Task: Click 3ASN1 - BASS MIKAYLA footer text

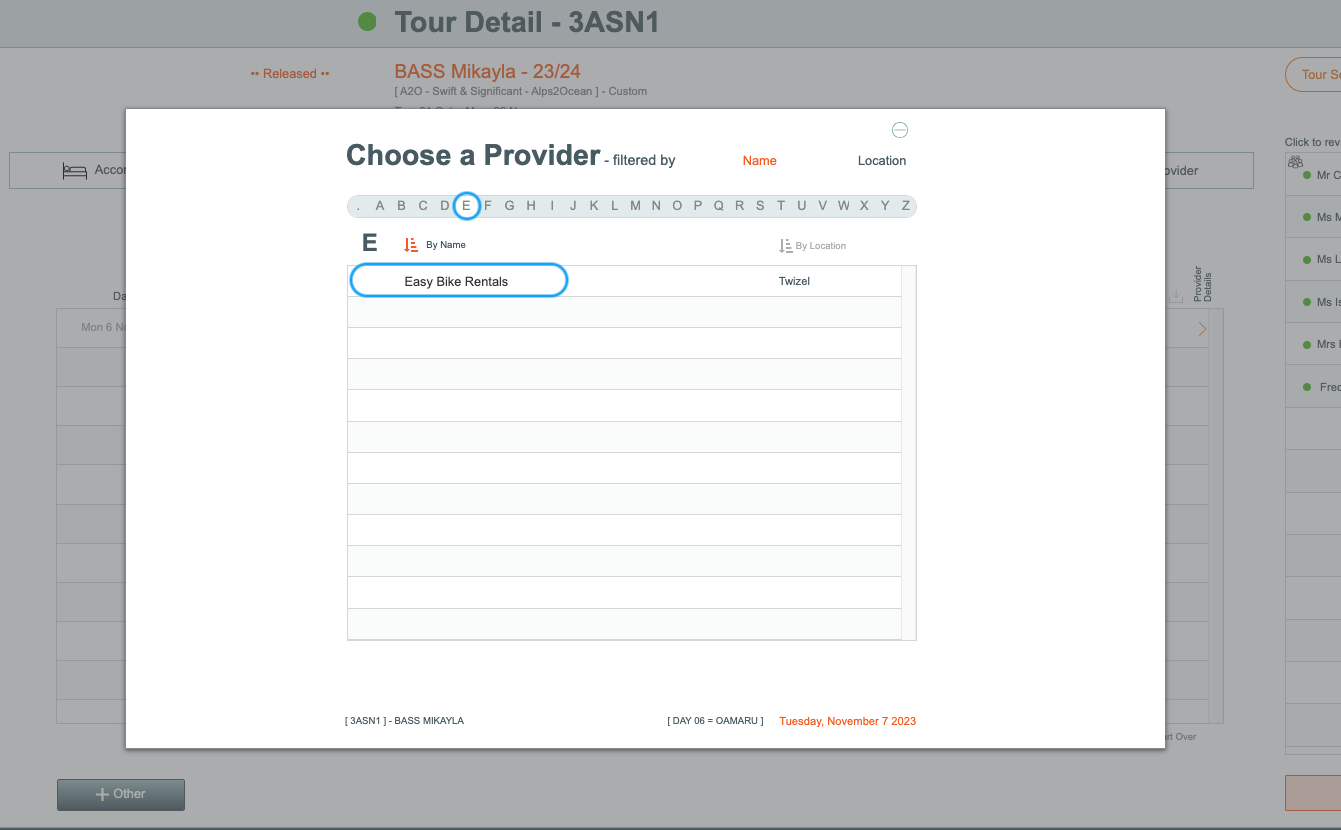Action: pyautogui.click(x=404, y=721)
